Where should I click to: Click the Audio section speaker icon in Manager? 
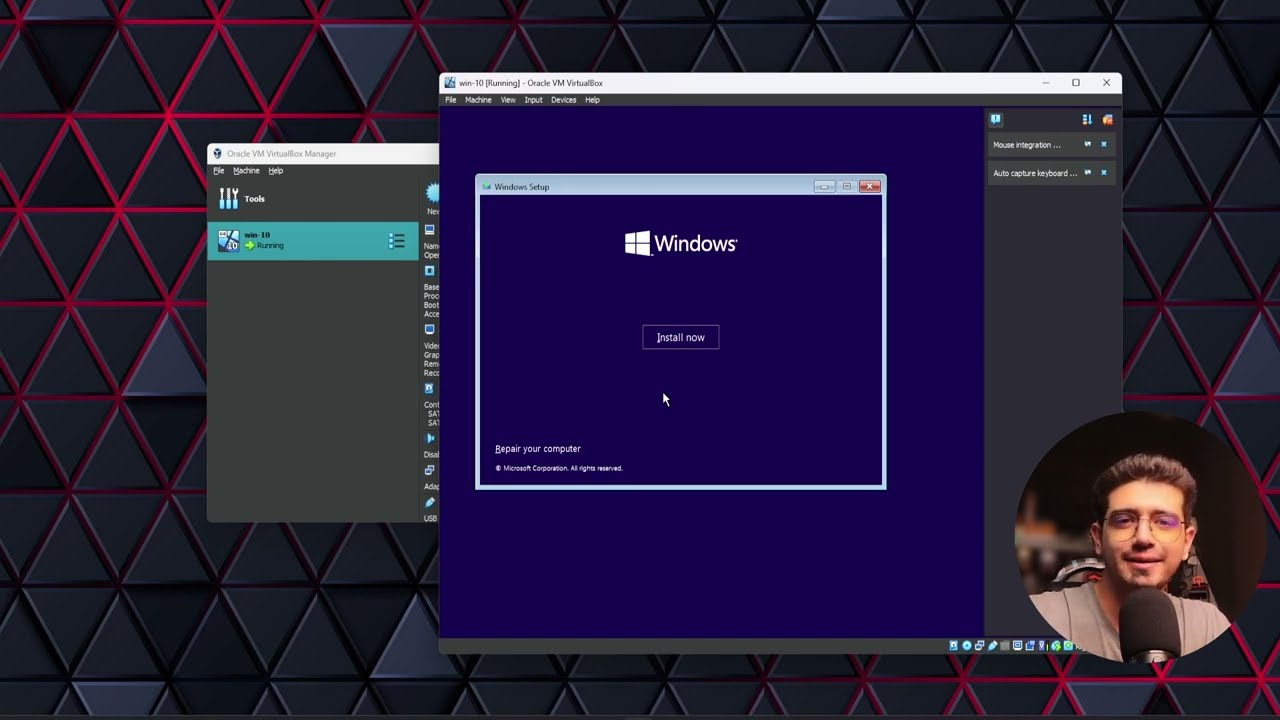pyautogui.click(x=431, y=438)
